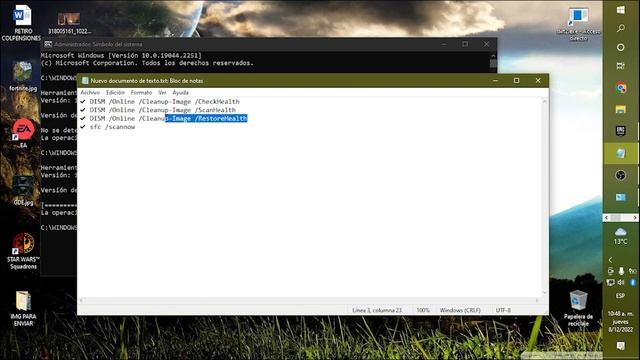This screenshot has width=640, height=360.
Task: Select the active Notepad taskbar icon
Action: pyautogui.click(x=621, y=153)
